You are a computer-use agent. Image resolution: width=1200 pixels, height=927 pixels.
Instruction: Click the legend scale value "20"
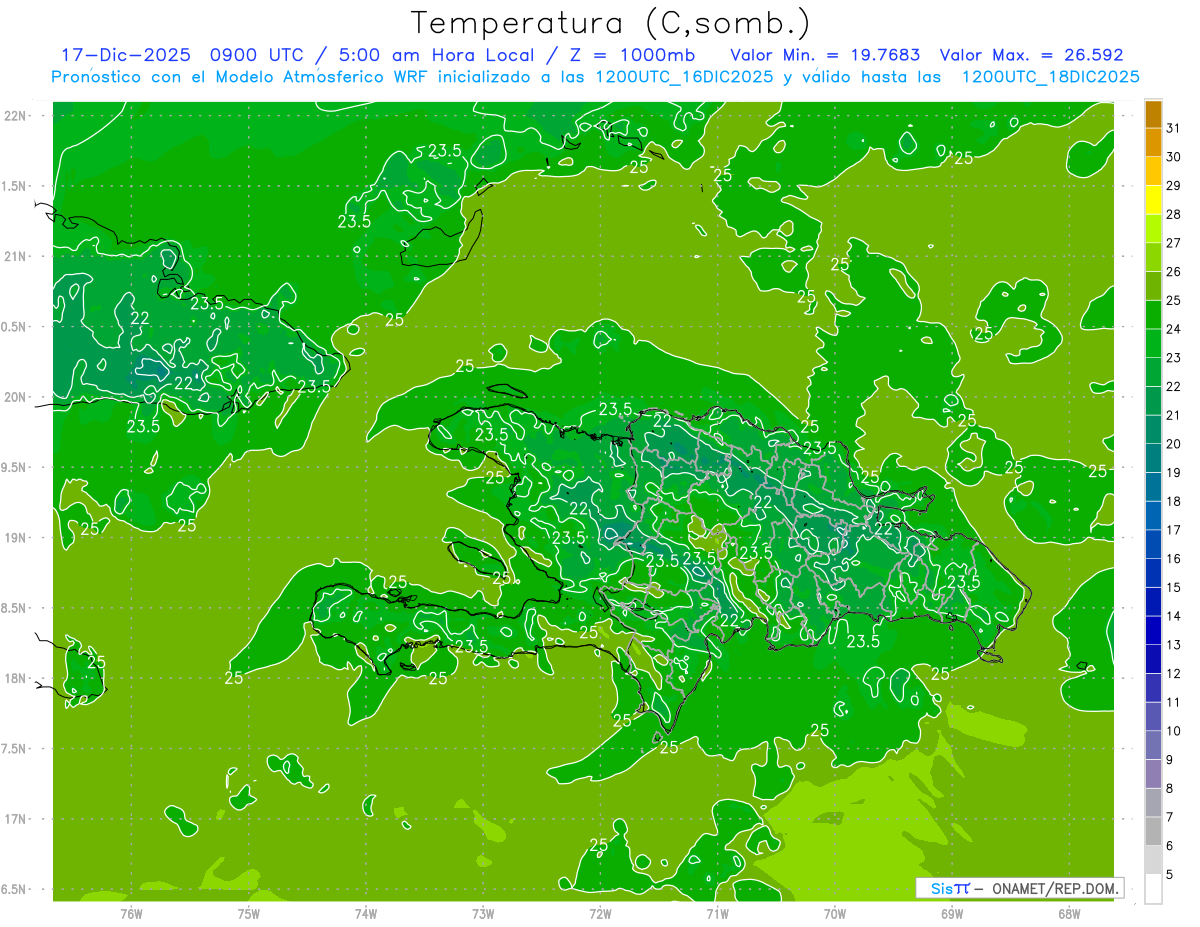pyautogui.click(x=1174, y=444)
